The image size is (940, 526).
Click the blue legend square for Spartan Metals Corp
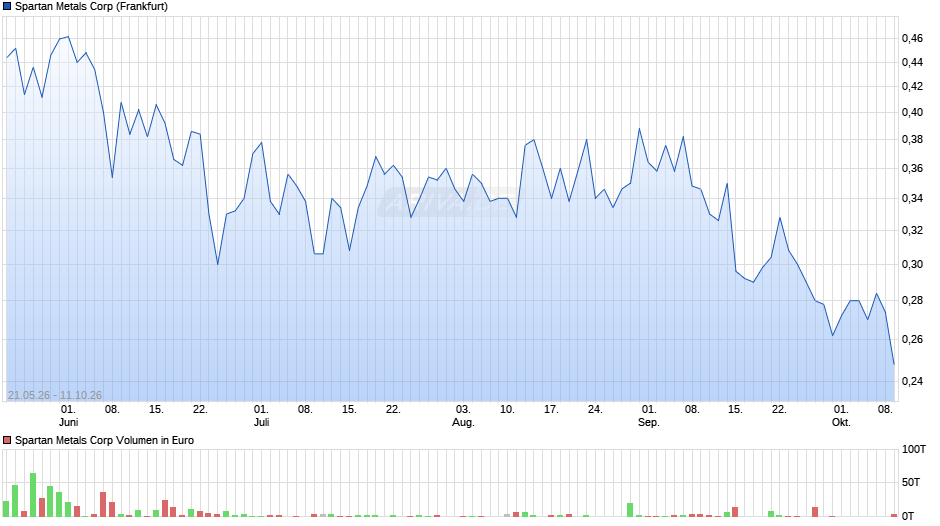point(7,7)
